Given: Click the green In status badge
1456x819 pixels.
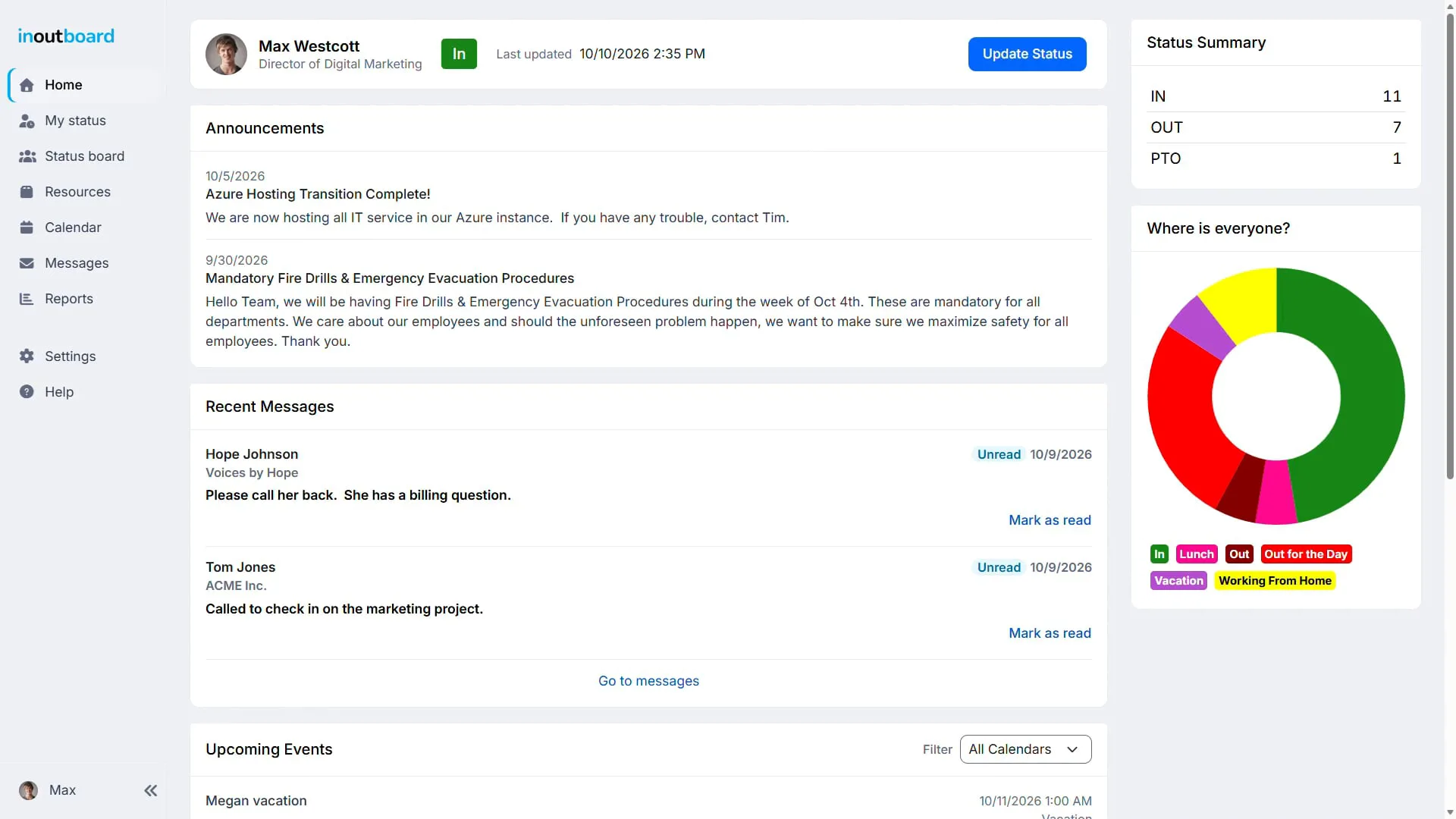Looking at the screenshot, I should 459,54.
